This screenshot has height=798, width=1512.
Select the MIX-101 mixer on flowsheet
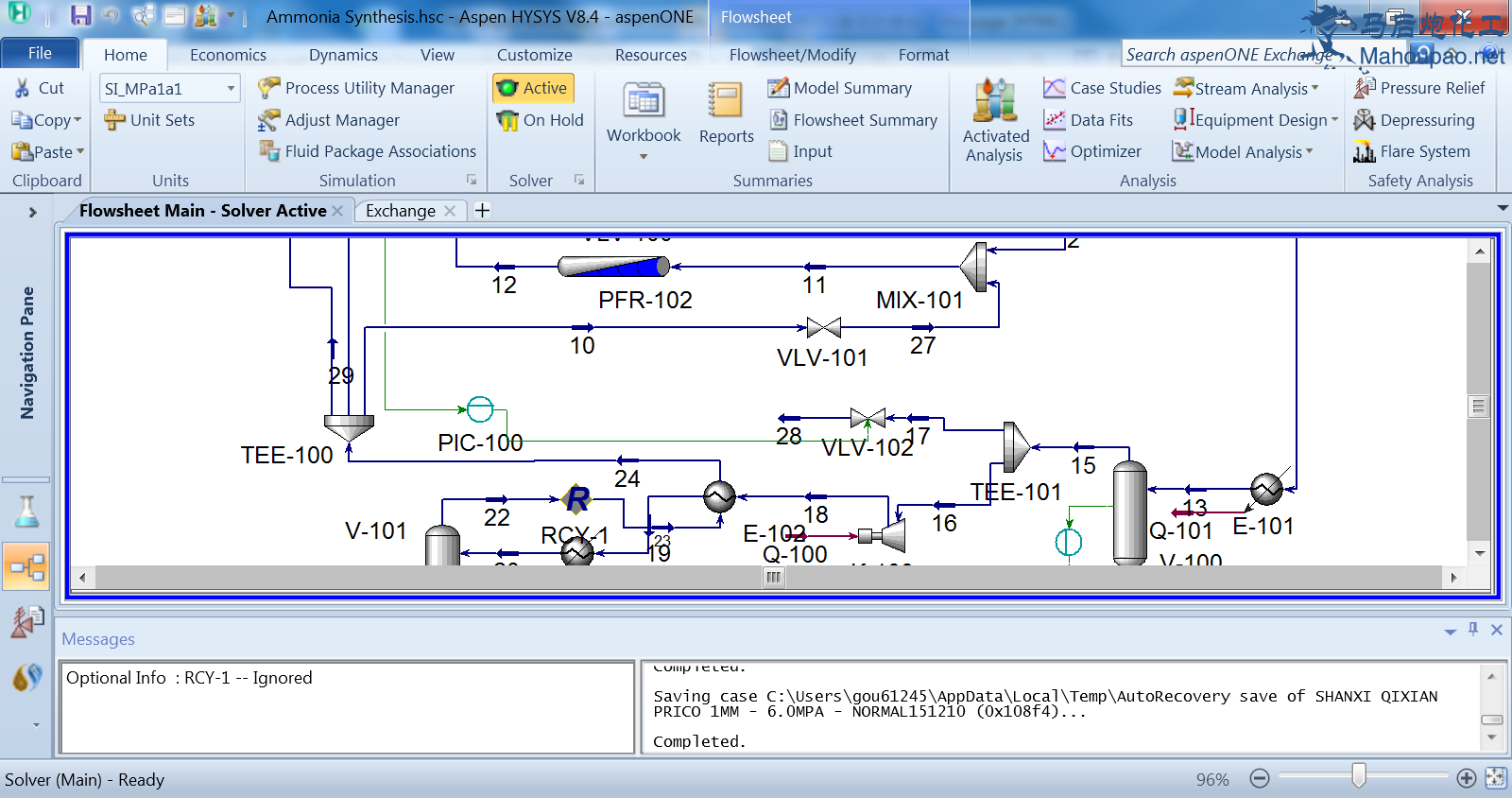pyautogui.click(x=974, y=267)
